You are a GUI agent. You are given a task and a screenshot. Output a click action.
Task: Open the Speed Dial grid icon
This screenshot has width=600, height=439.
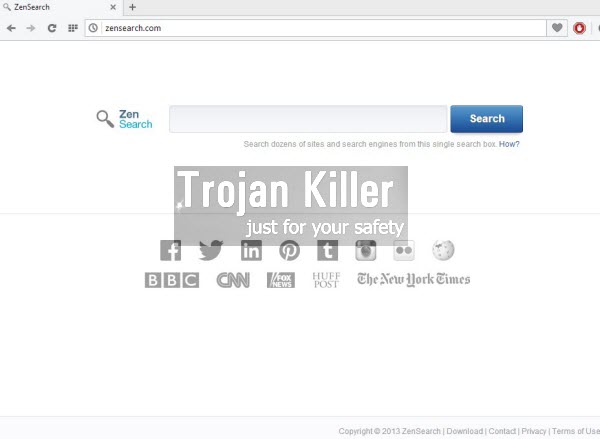[x=72, y=28]
